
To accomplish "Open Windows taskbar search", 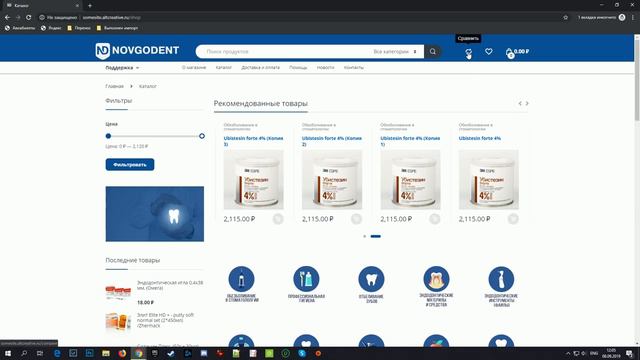I will click(x=24, y=353).
